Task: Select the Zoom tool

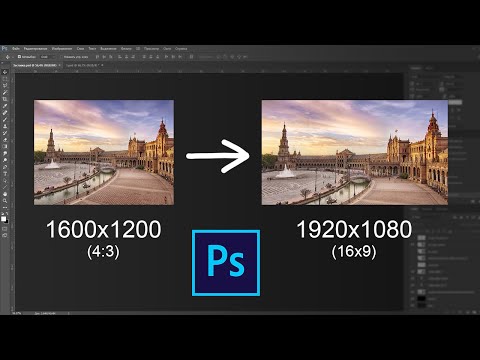Action: pyautogui.click(x=5, y=201)
